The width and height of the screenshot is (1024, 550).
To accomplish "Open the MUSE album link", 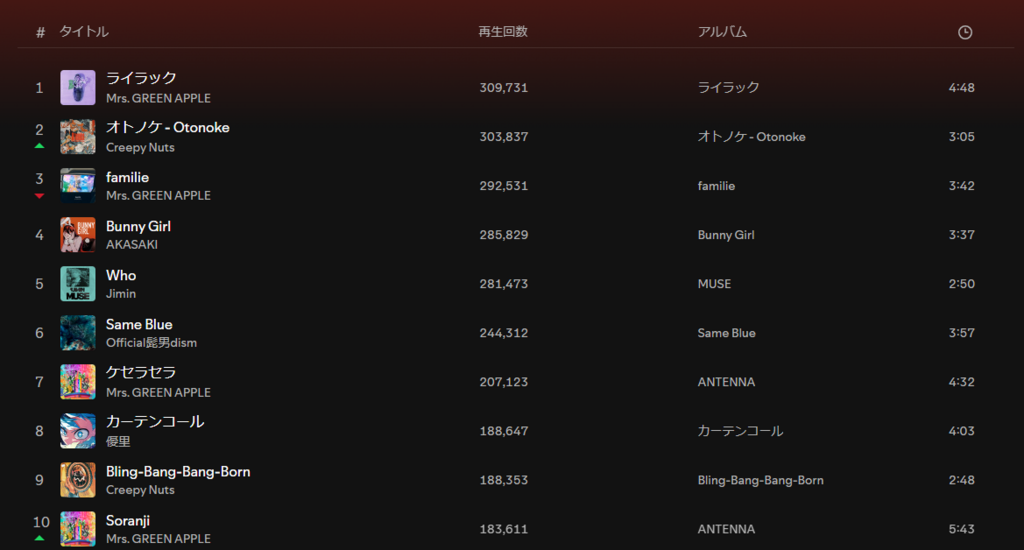I will point(714,283).
